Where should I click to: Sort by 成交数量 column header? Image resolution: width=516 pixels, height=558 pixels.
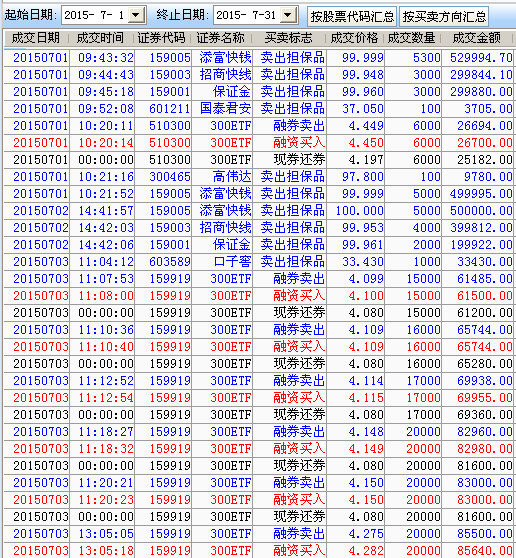[x=411, y=38]
